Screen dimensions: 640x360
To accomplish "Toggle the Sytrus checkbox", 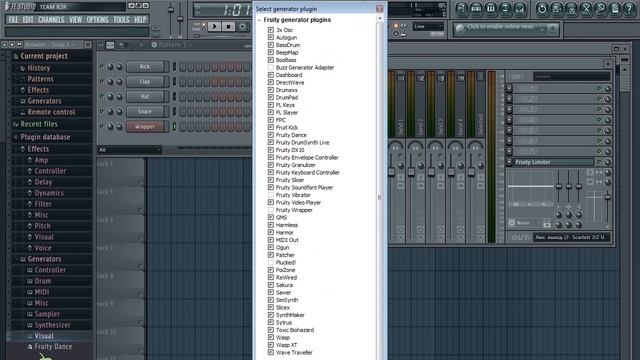I will [271, 322].
